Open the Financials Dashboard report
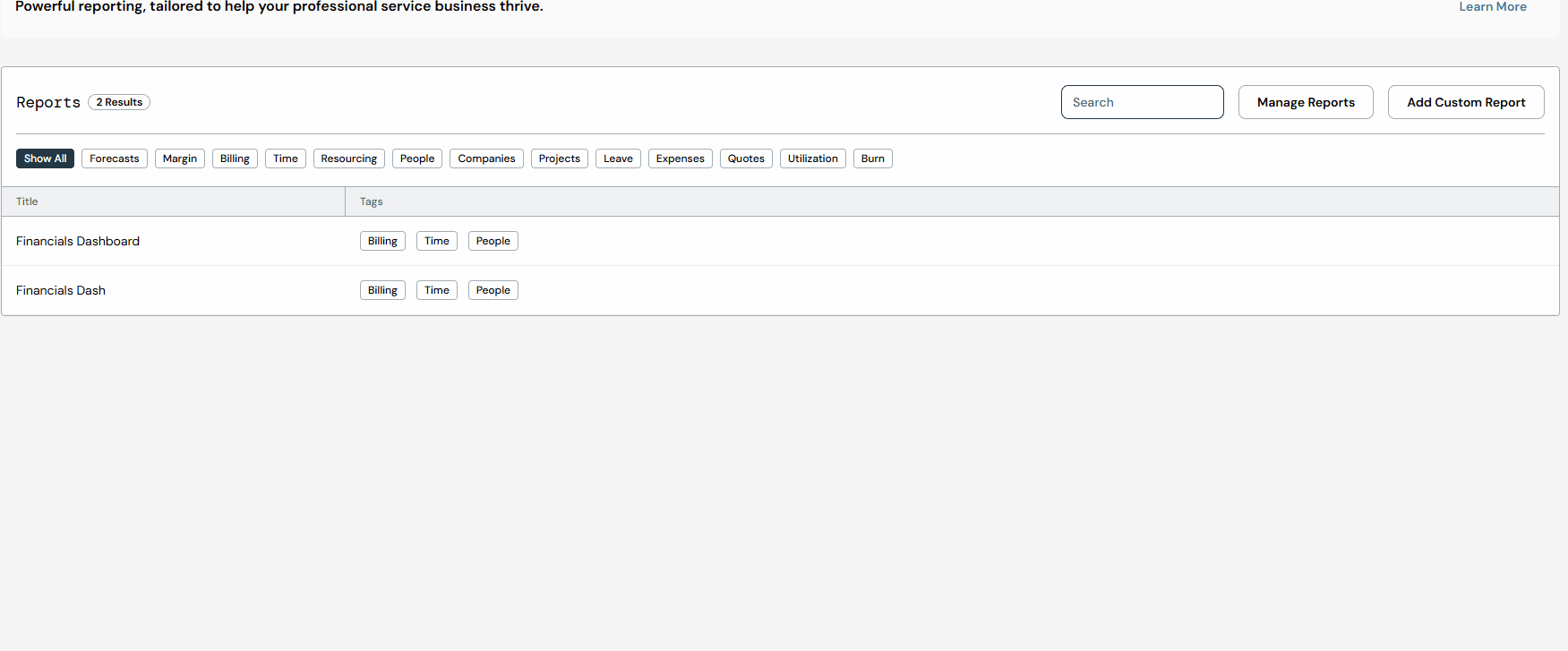Screen dimensions: 1568x651 pos(78,241)
